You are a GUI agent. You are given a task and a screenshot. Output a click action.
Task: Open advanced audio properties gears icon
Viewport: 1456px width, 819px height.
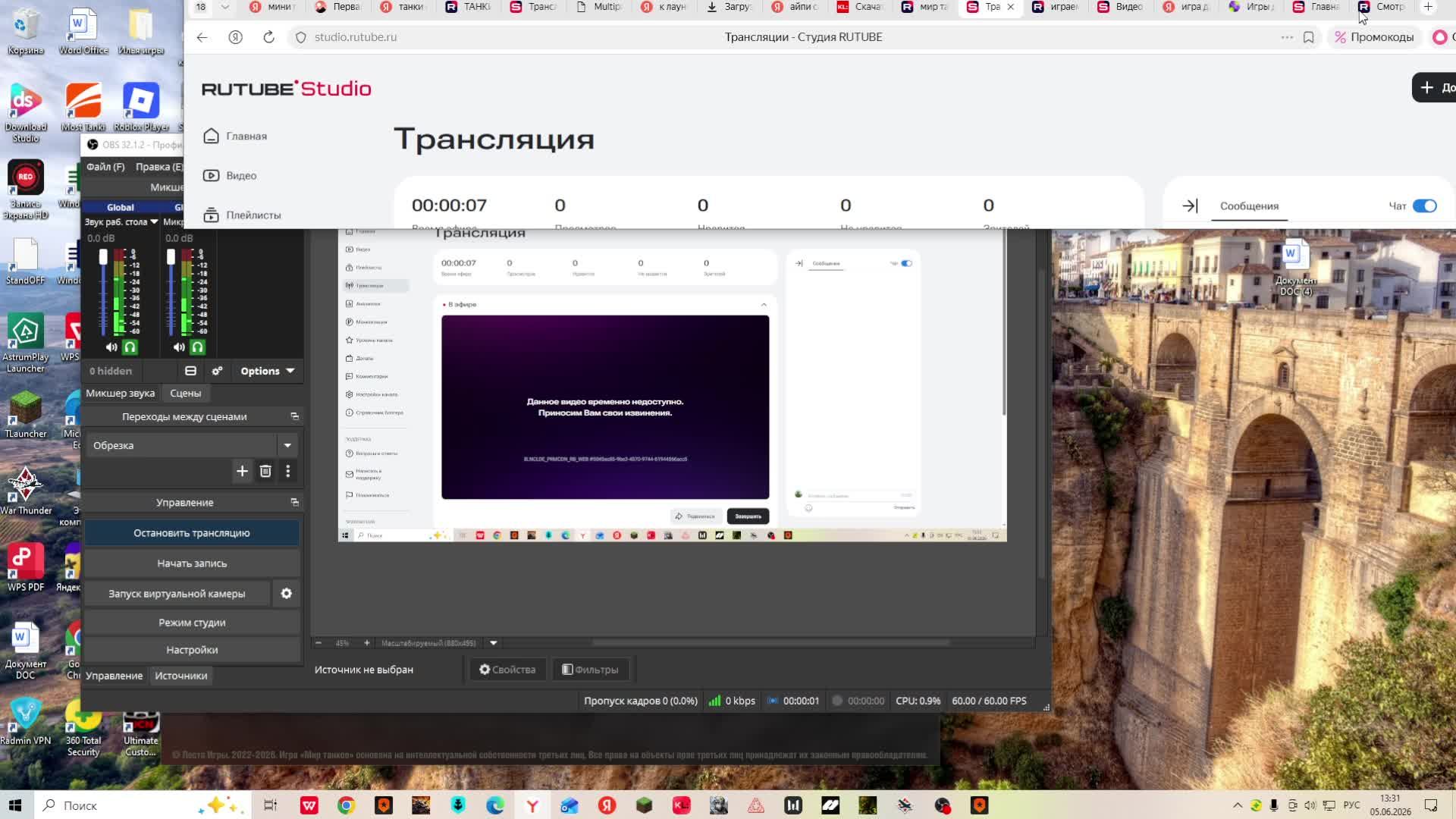click(217, 371)
